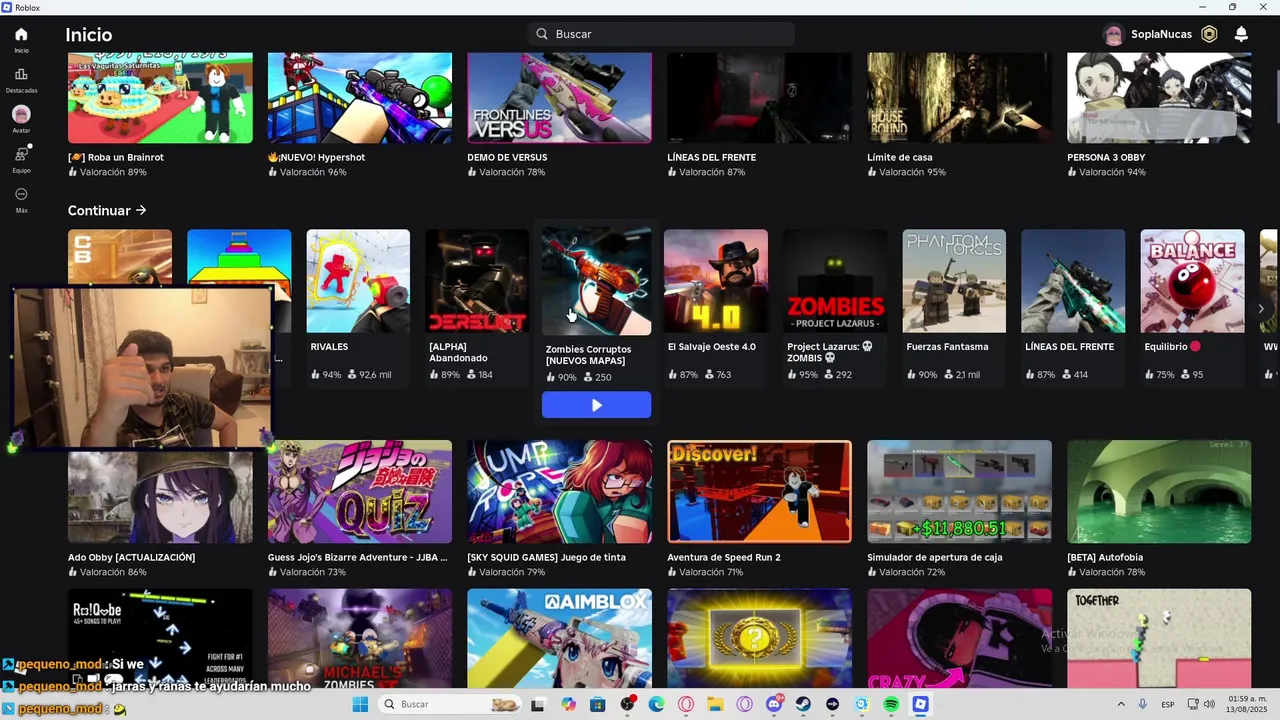The height and width of the screenshot is (720, 1280).
Task: Open the Avatar sidebar icon
Action: point(21,114)
